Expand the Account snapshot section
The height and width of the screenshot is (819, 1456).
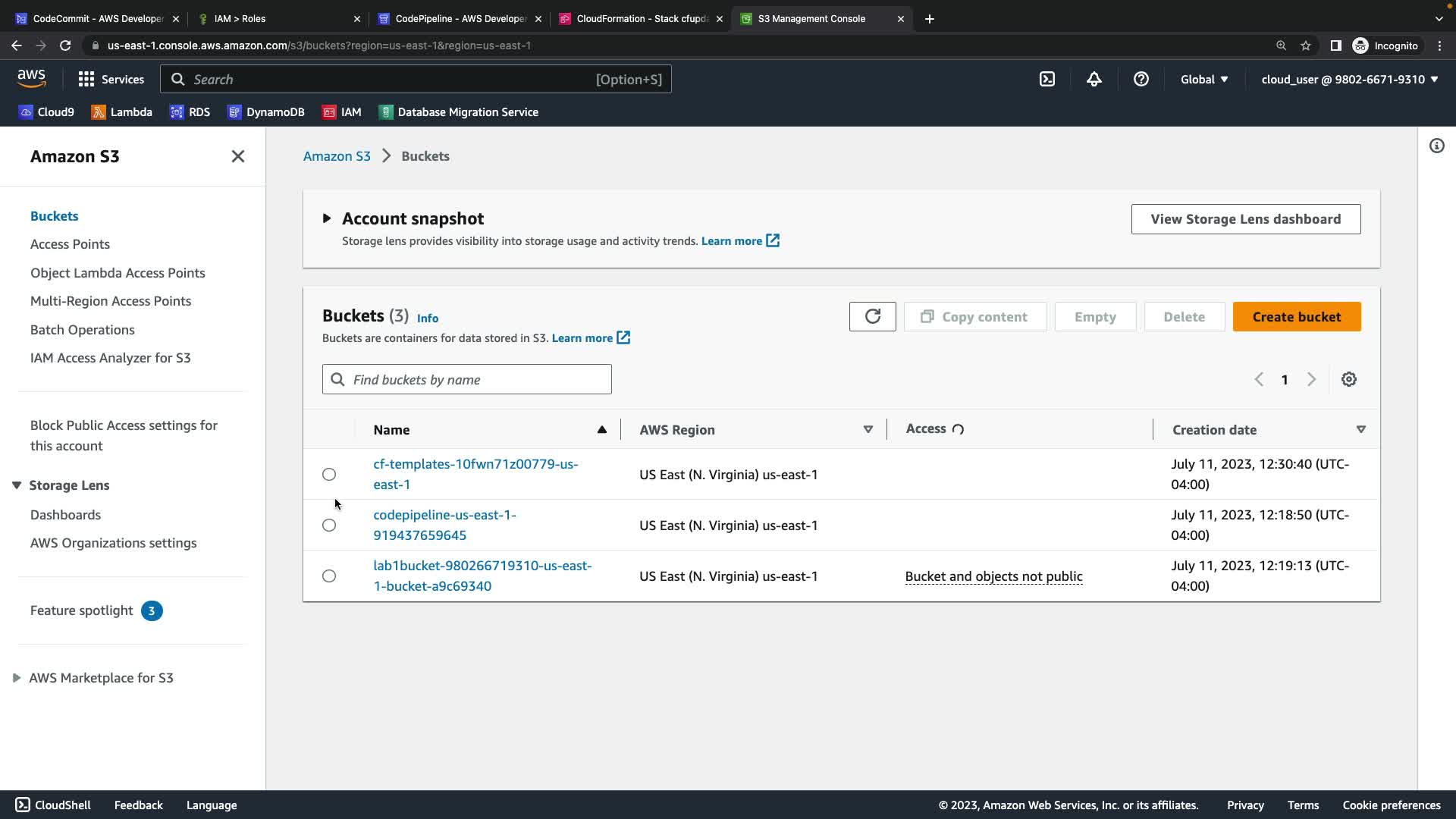pyautogui.click(x=327, y=218)
